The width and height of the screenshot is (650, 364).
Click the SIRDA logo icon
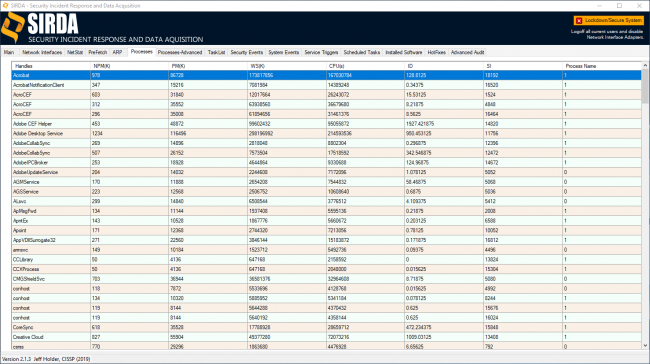[x=13, y=27]
